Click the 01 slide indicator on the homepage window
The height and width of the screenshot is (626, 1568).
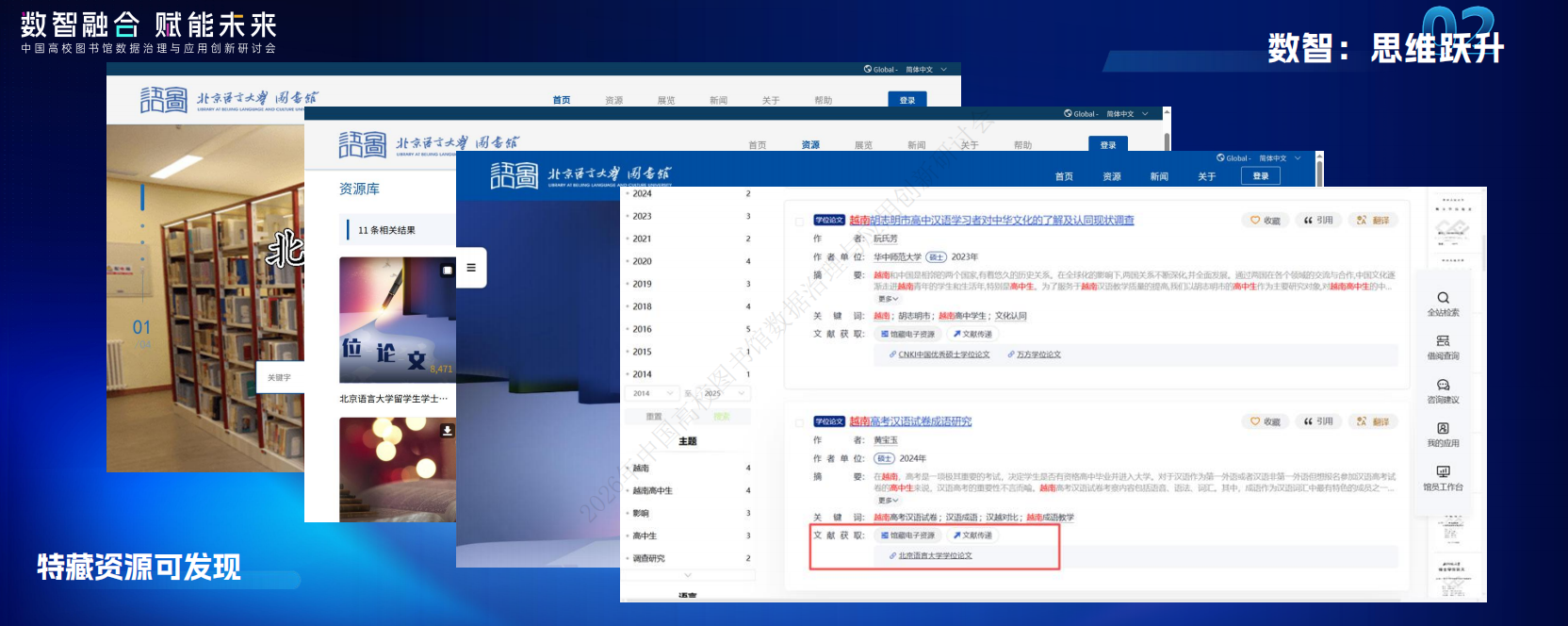pyautogui.click(x=141, y=327)
